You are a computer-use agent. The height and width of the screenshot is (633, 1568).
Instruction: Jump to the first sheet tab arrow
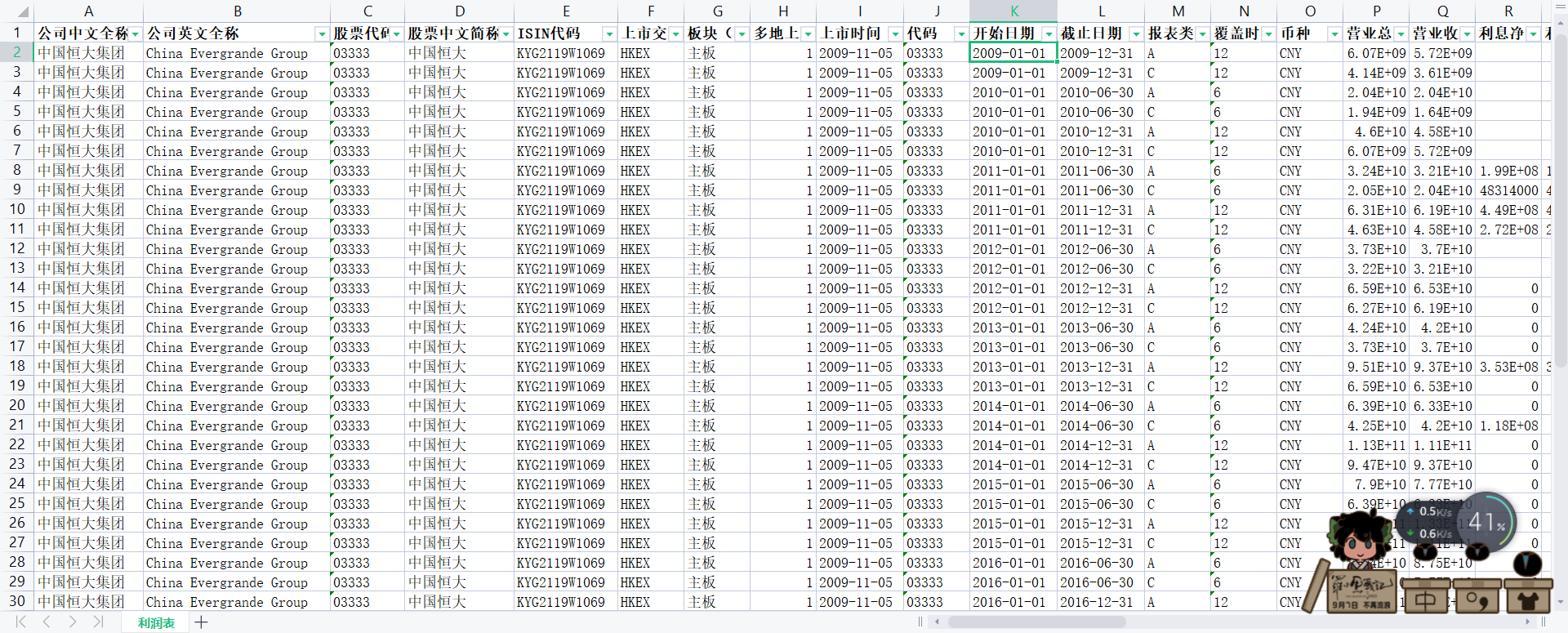click(20, 622)
